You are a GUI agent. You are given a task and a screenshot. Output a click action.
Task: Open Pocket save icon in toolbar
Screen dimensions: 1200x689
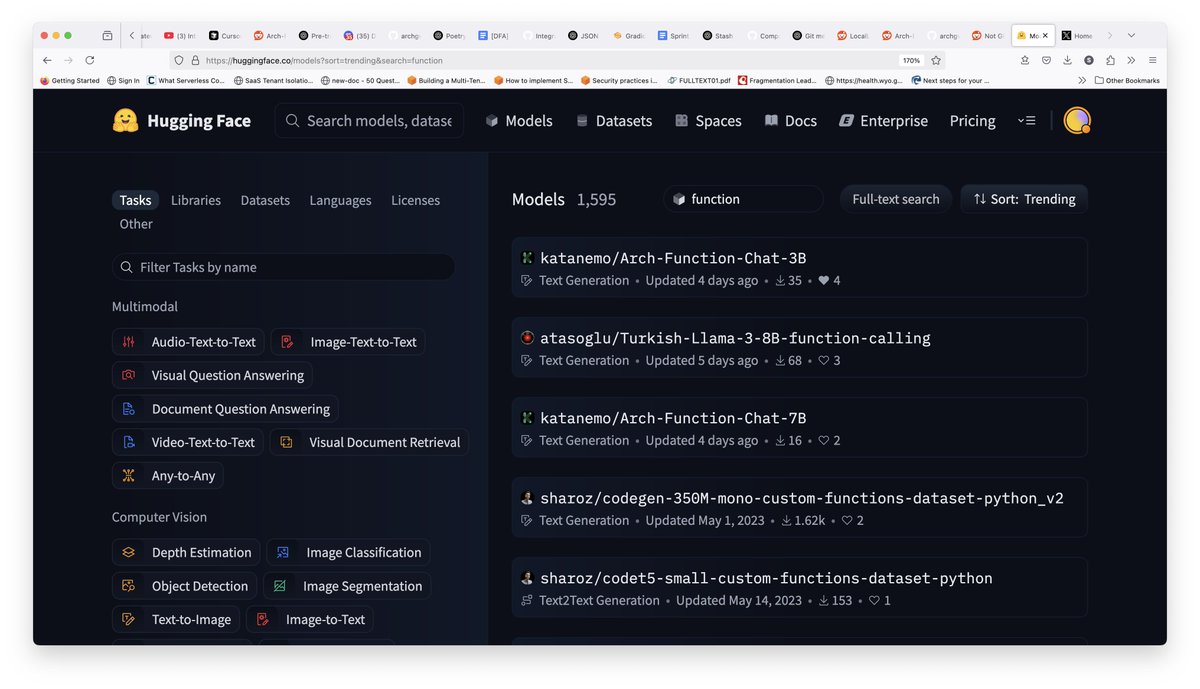[x=1046, y=60]
